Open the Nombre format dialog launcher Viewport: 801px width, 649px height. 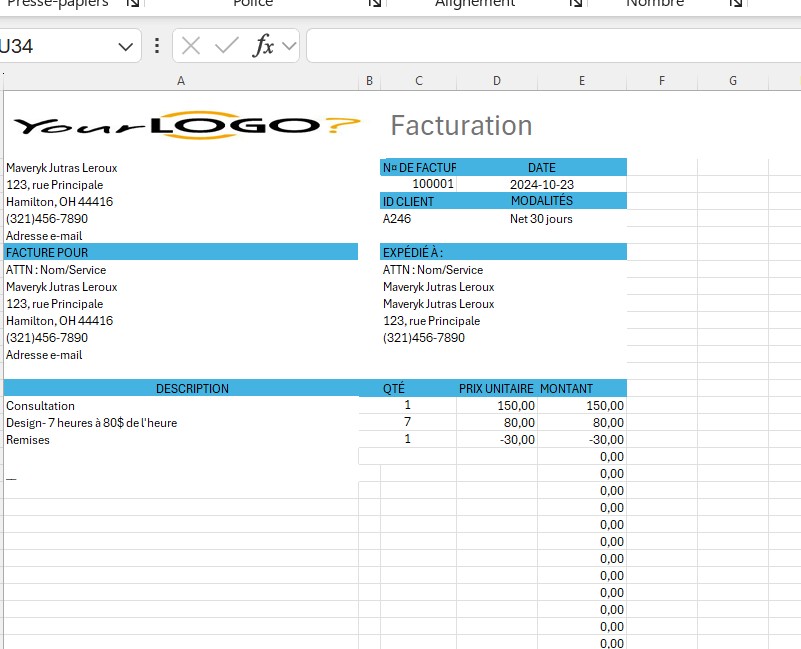click(x=736, y=5)
